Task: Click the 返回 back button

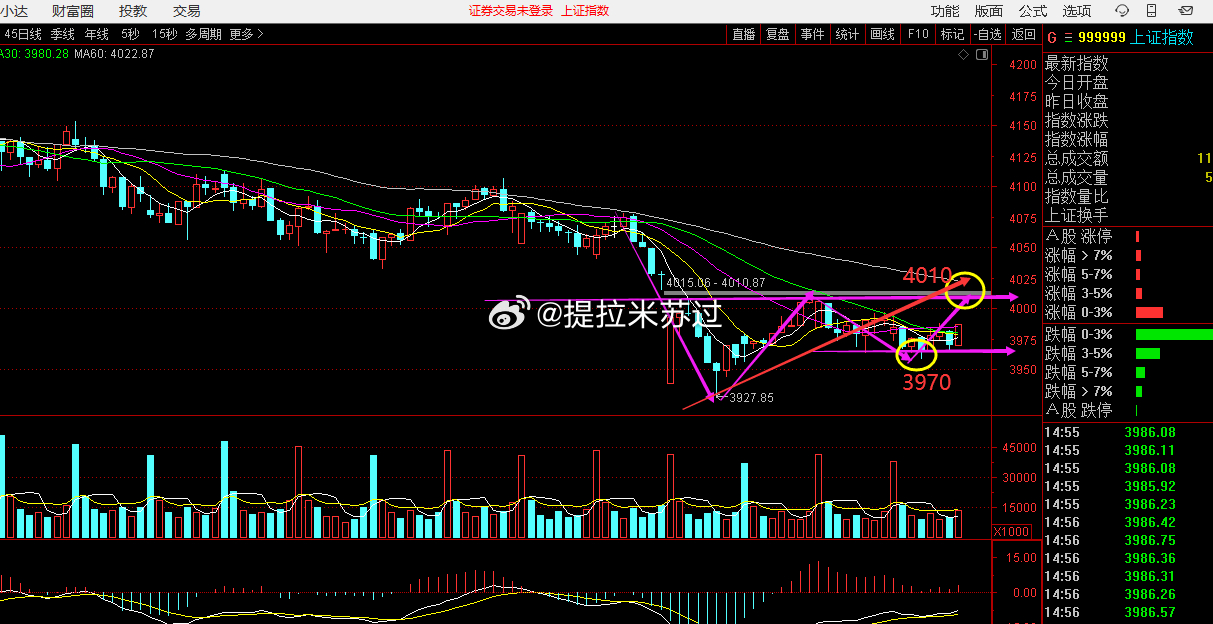Action: pos(1023,33)
